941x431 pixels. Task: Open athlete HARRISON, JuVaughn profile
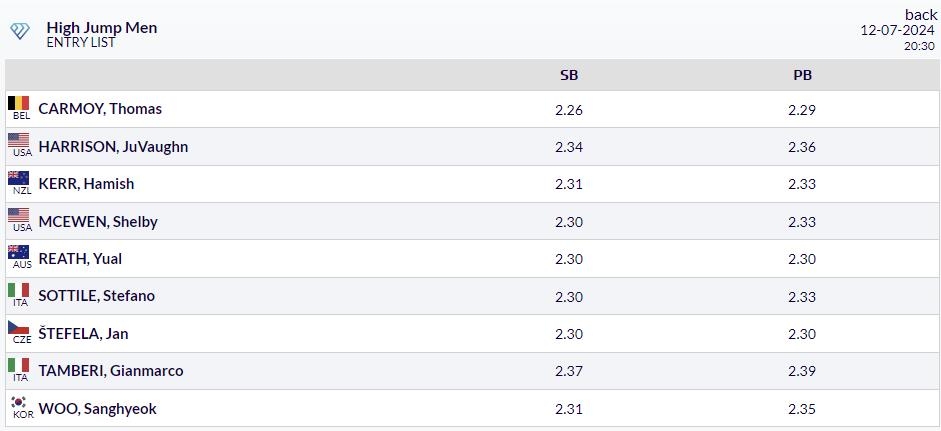tap(113, 146)
